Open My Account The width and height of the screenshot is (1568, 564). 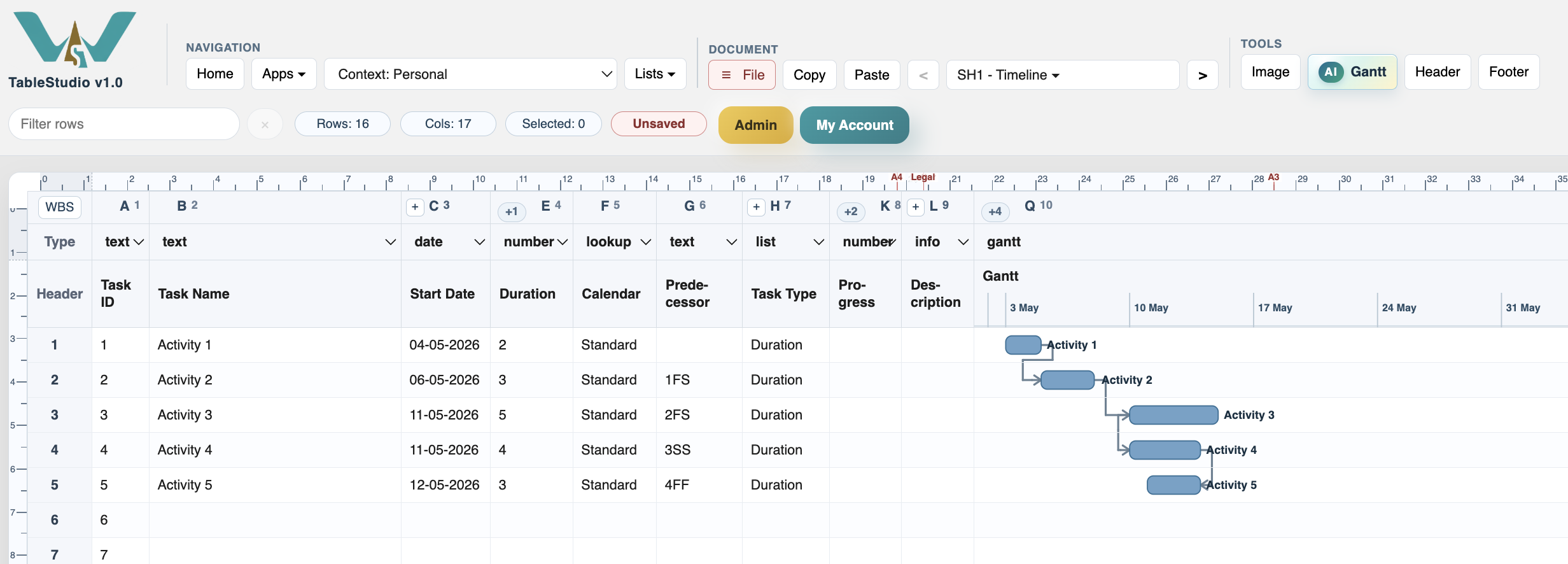point(854,125)
